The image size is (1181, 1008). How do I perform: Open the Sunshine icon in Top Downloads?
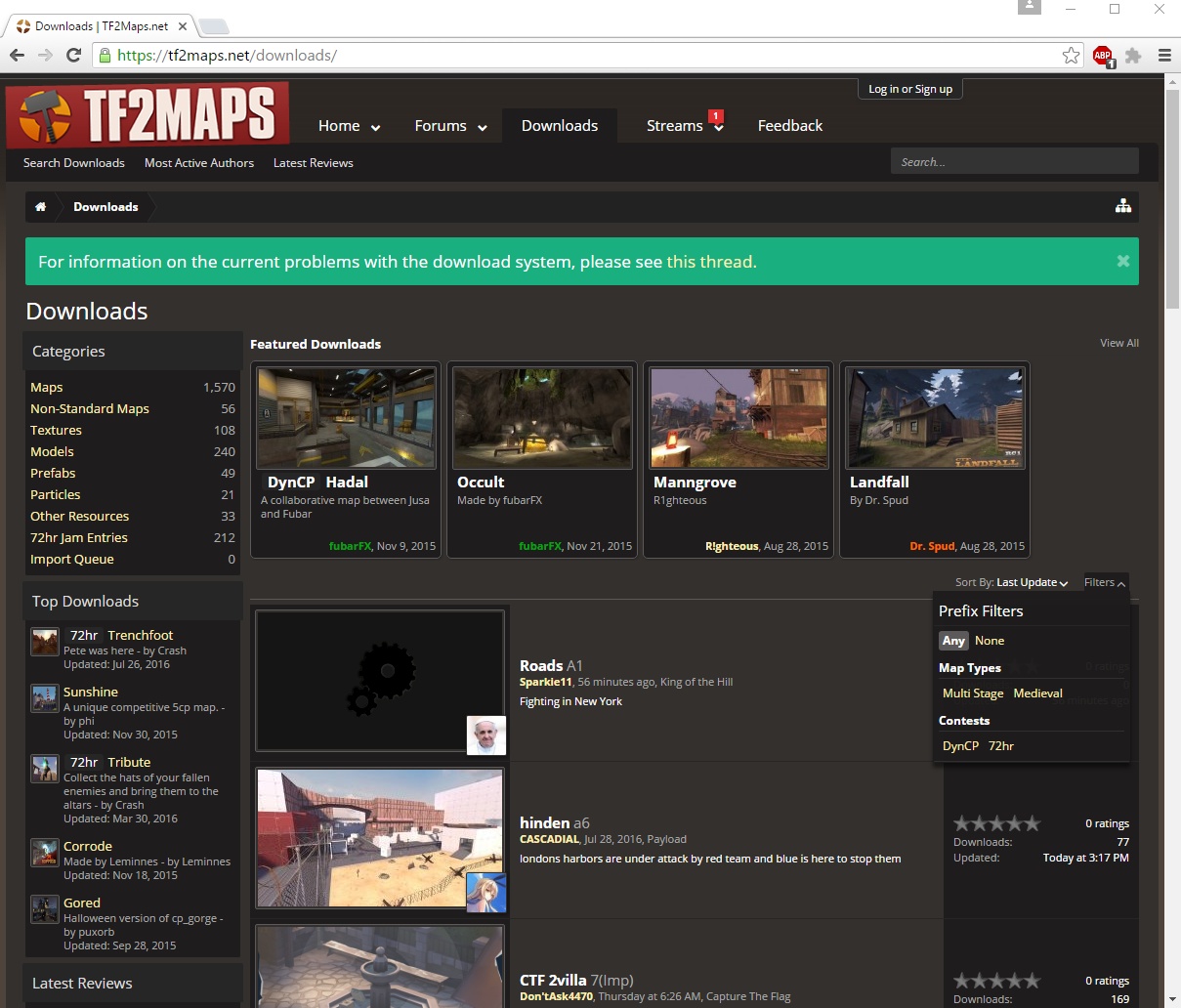tap(45, 698)
